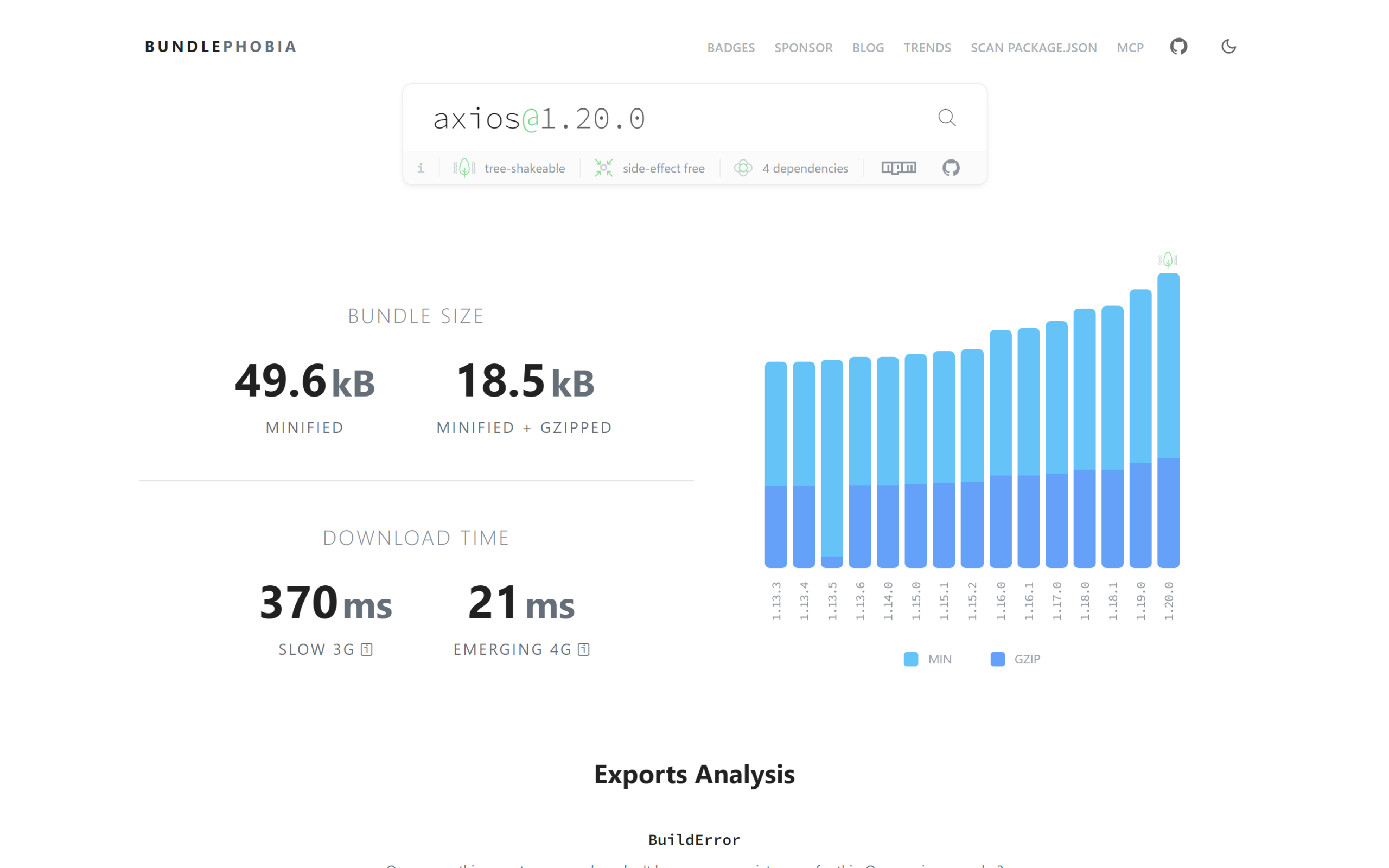Click the 'tree-shakeable' label
This screenshot has width=1389, height=868.
pyautogui.click(x=524, y=168)
